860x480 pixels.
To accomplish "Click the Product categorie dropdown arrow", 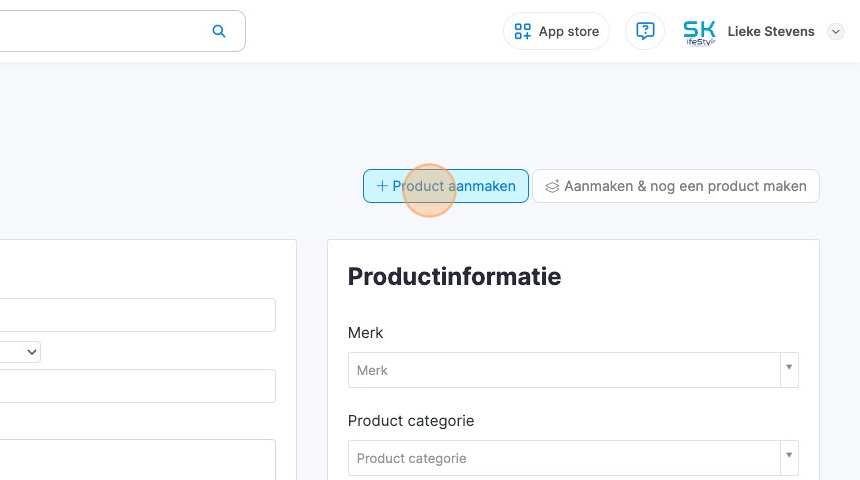I will (789, 457).
